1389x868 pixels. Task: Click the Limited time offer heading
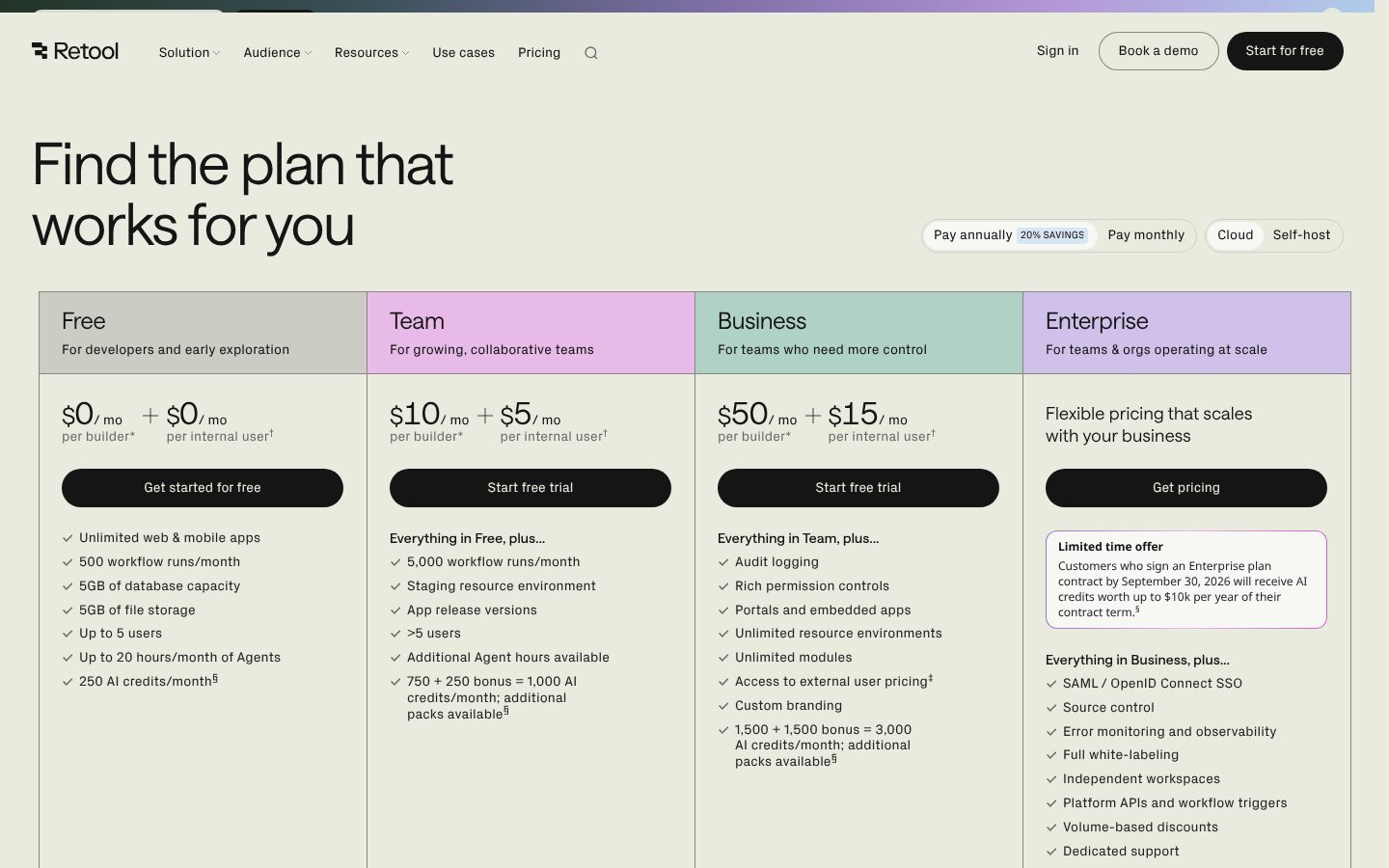point(1110,547)
